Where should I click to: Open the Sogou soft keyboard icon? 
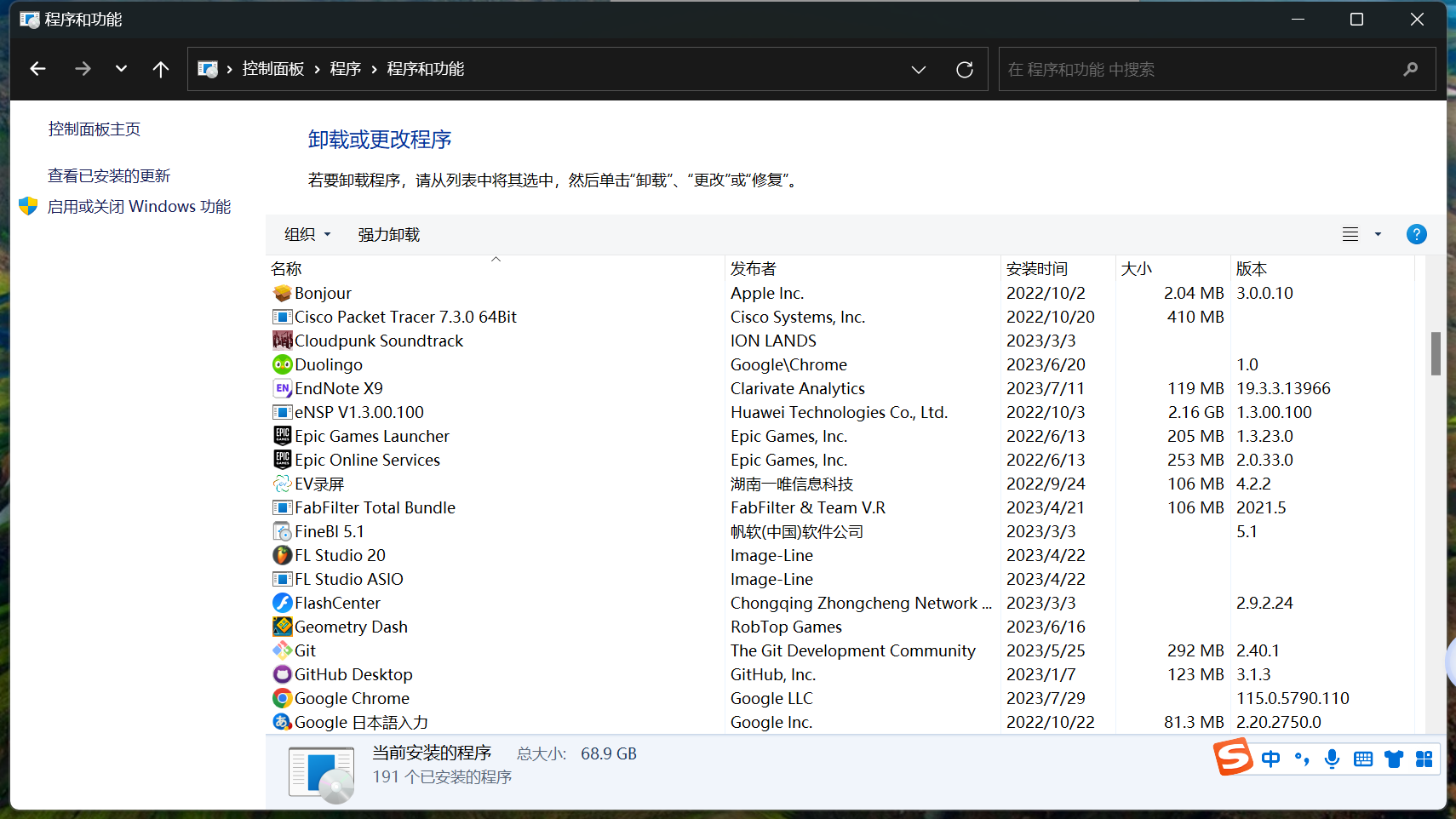(x=1363, y=759)
